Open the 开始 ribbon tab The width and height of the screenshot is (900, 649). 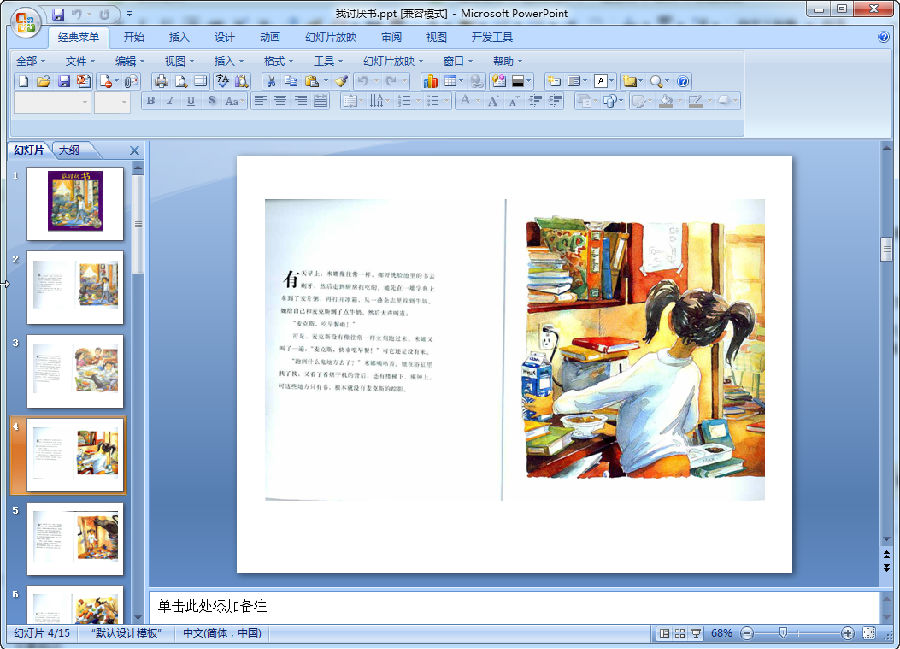(x=134, y=37)
